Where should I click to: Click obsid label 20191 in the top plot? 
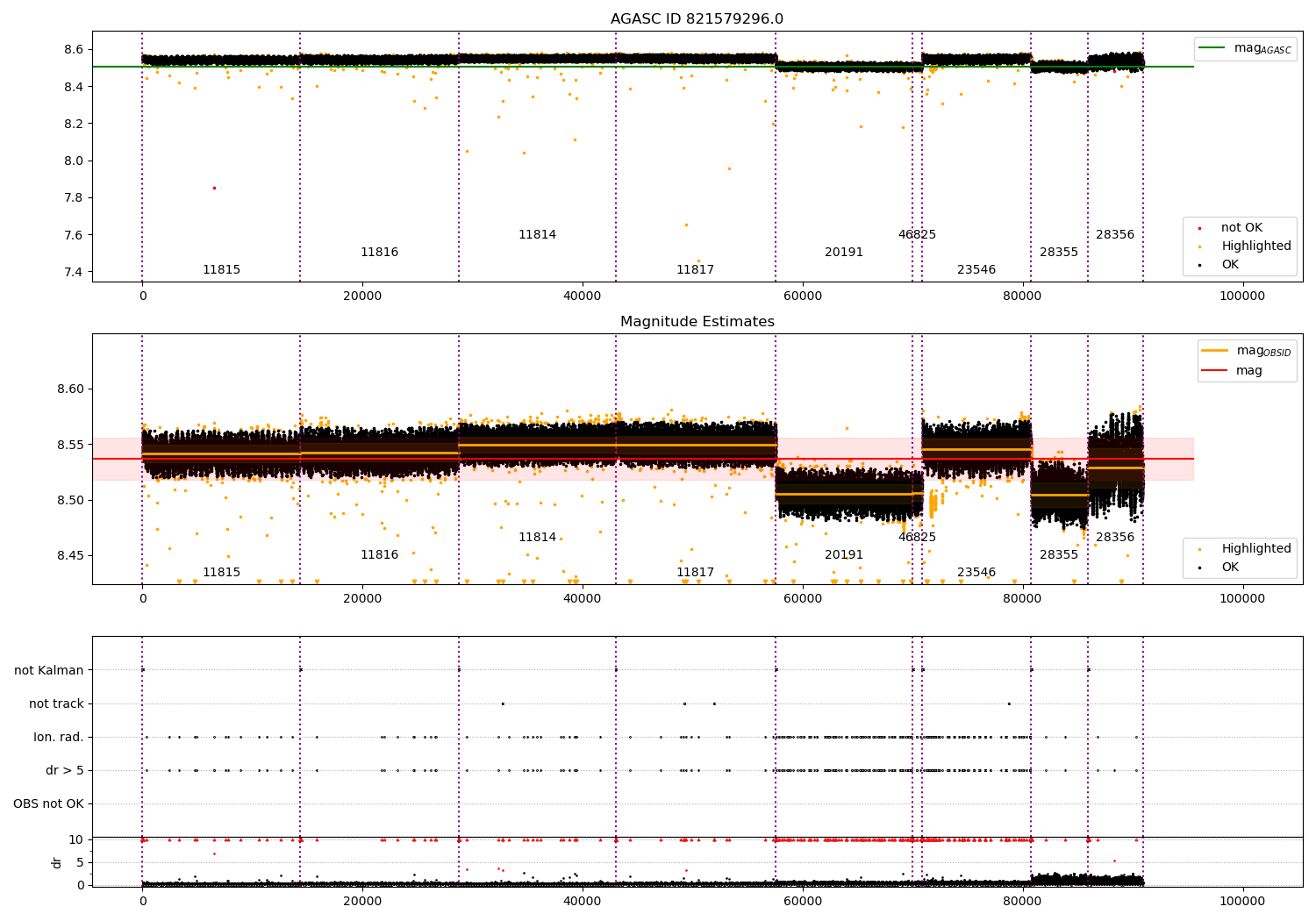click(844, 253)
